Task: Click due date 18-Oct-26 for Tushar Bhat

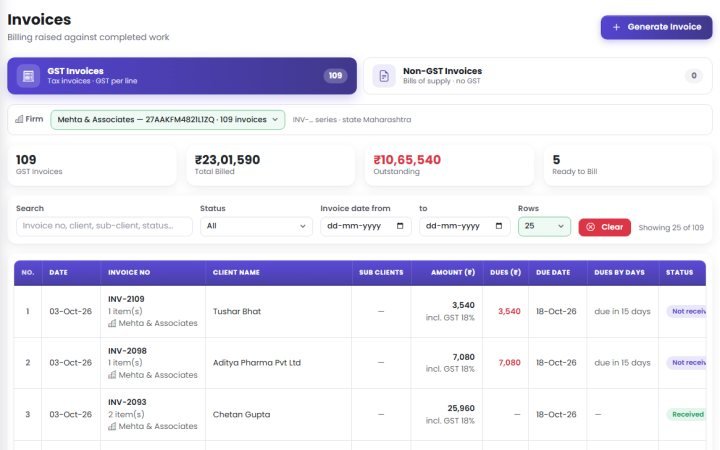Action: click(x=556, y=311)
